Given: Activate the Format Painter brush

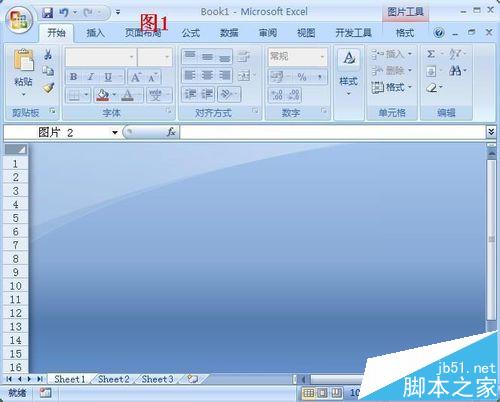Looking at the screenshot, I should point(48,88).
